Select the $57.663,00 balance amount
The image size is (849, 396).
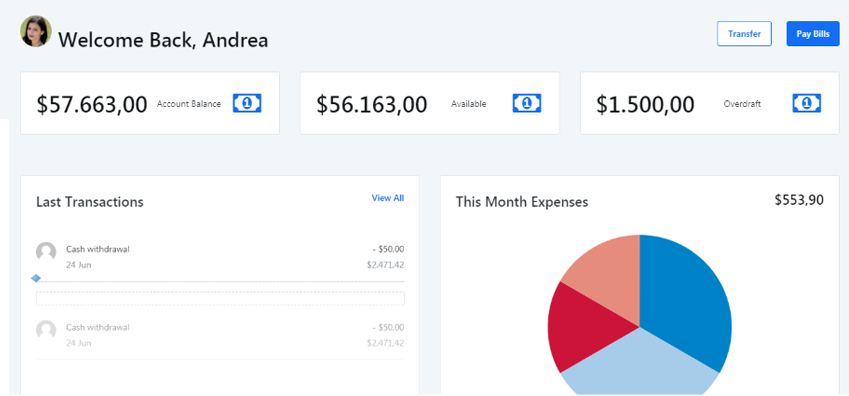(92, 104)
